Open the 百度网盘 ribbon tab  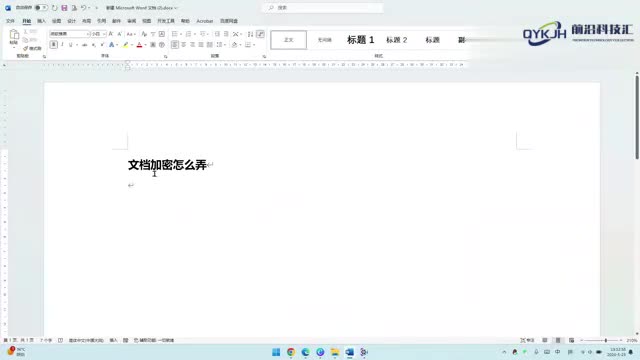pyautogui.click(x=229, y=21)
